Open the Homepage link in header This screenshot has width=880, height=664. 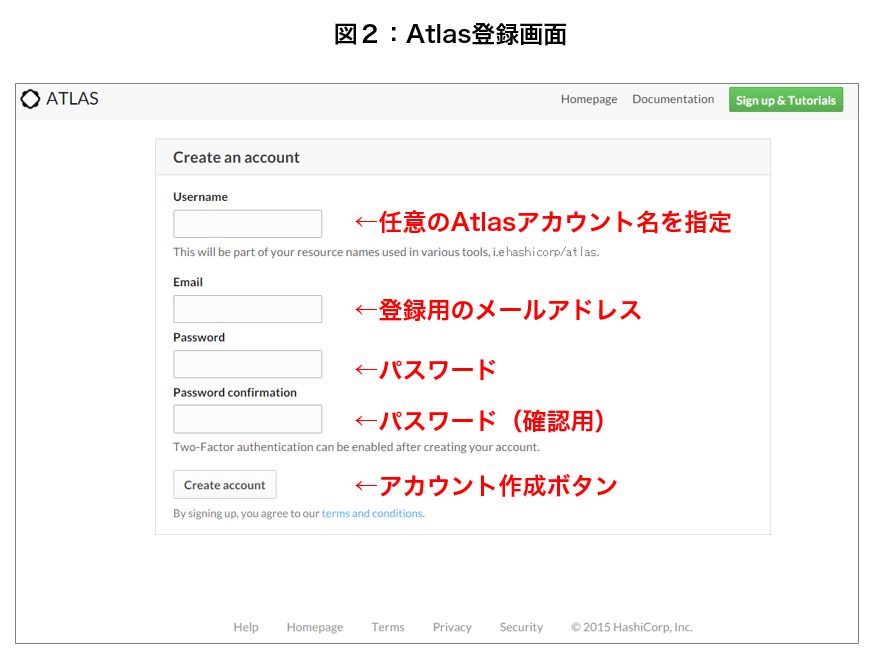[589, 99]
